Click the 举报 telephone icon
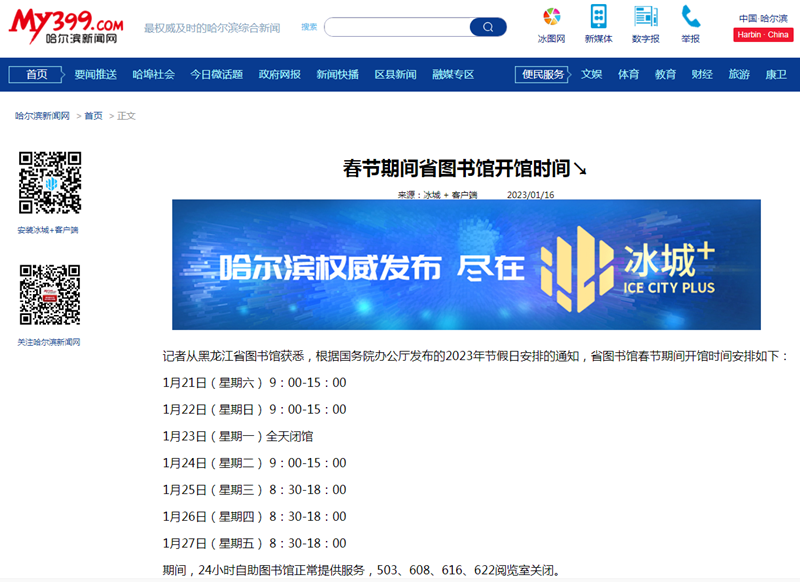 click(690, 17)
